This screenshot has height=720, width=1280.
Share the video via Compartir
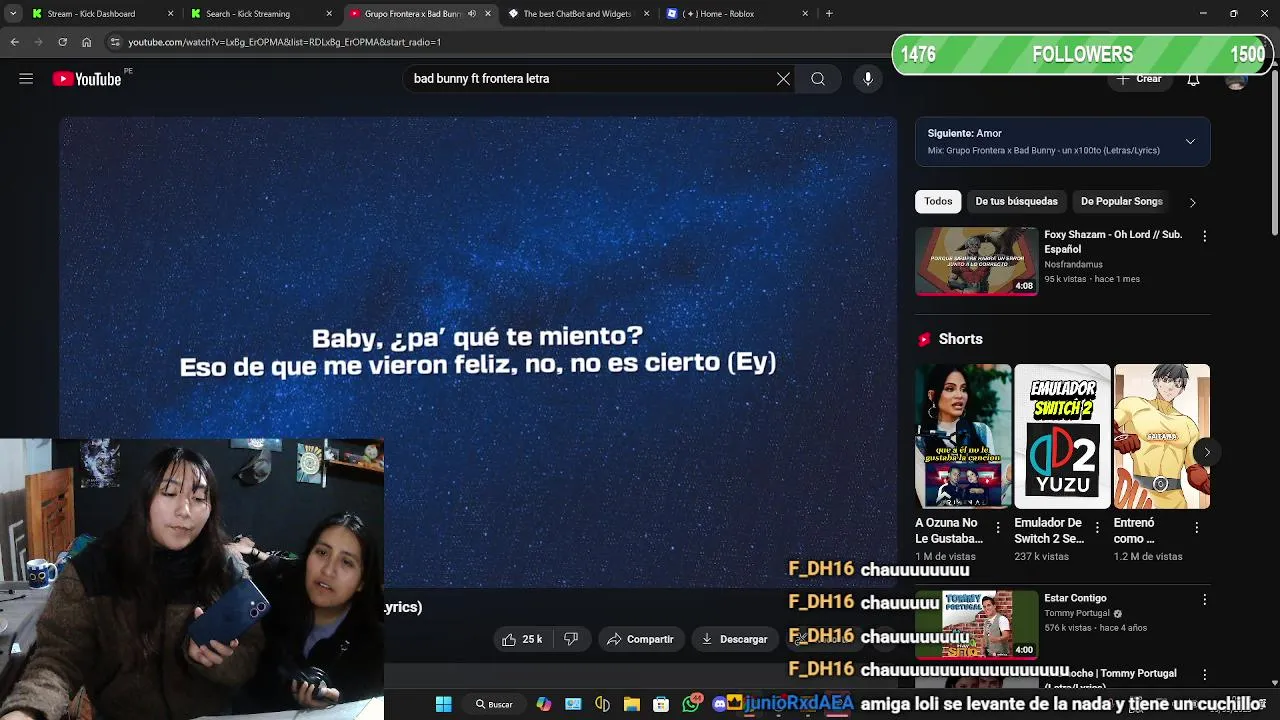coord(640,639)
